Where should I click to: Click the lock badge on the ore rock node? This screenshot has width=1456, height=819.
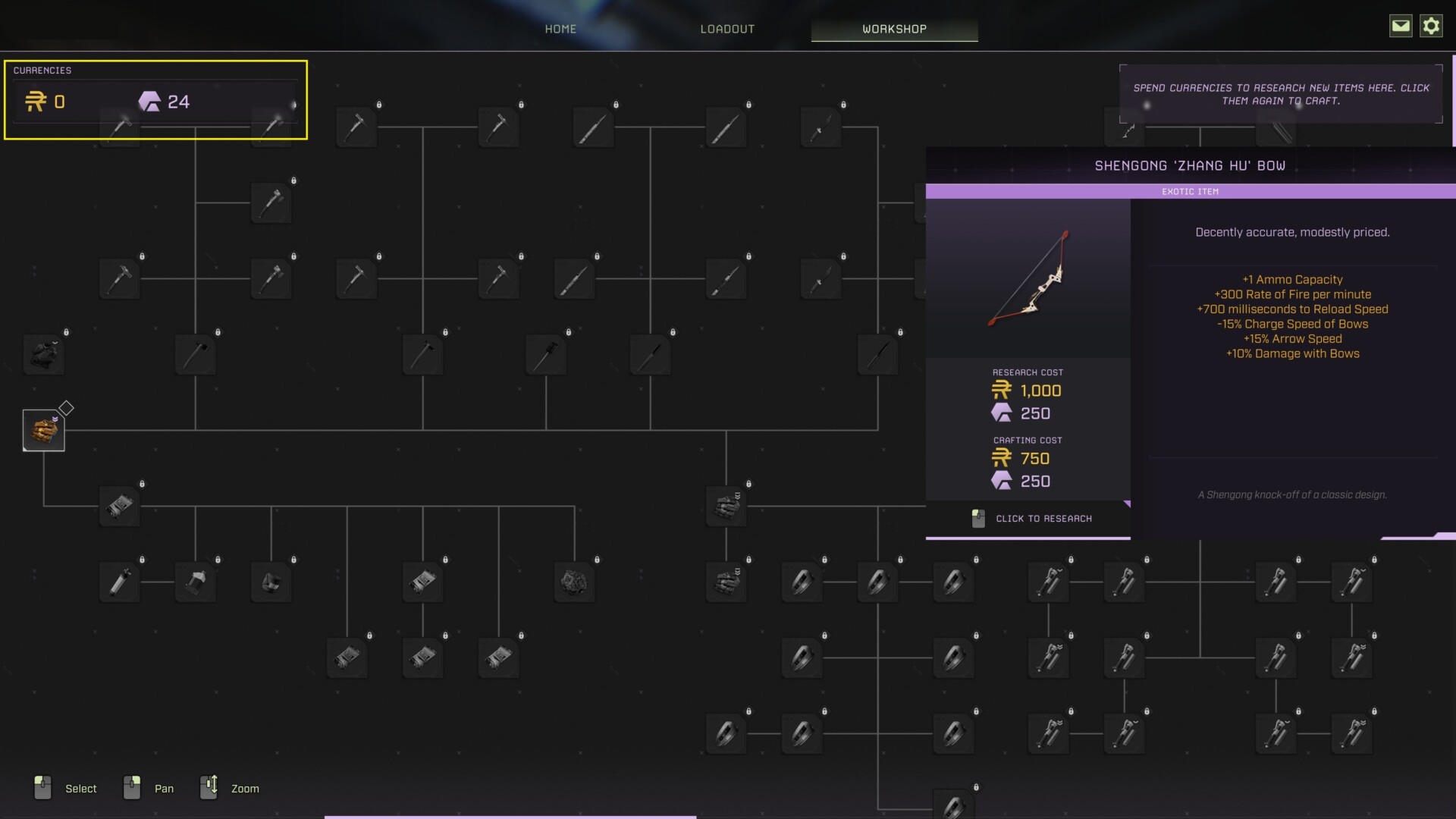(x=597, y=560)
